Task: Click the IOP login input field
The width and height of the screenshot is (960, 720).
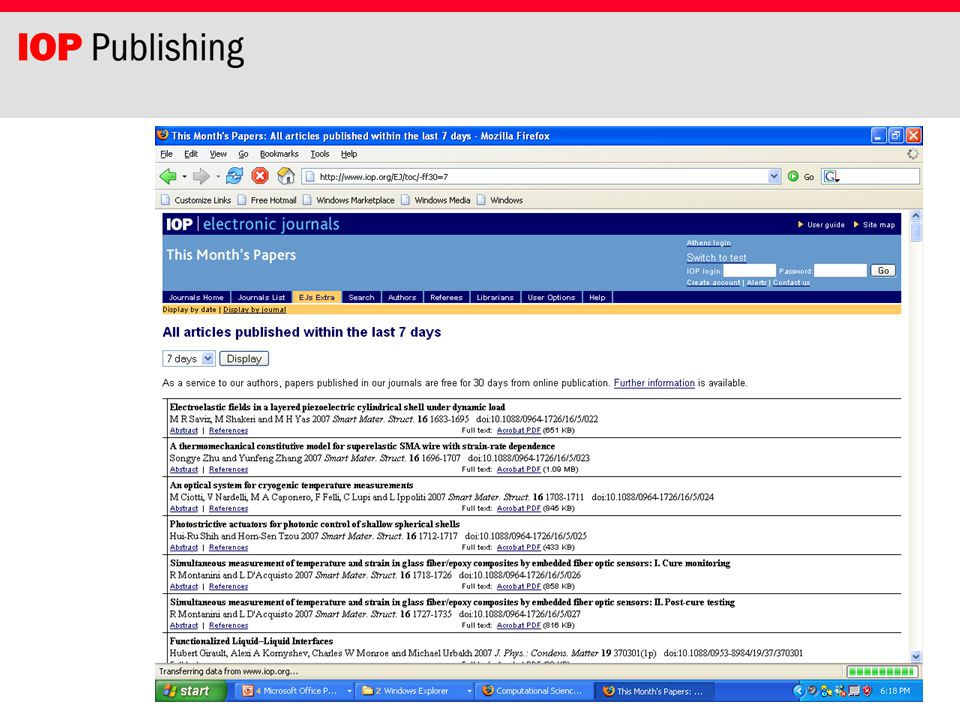Action: click(x=749, y=271)
